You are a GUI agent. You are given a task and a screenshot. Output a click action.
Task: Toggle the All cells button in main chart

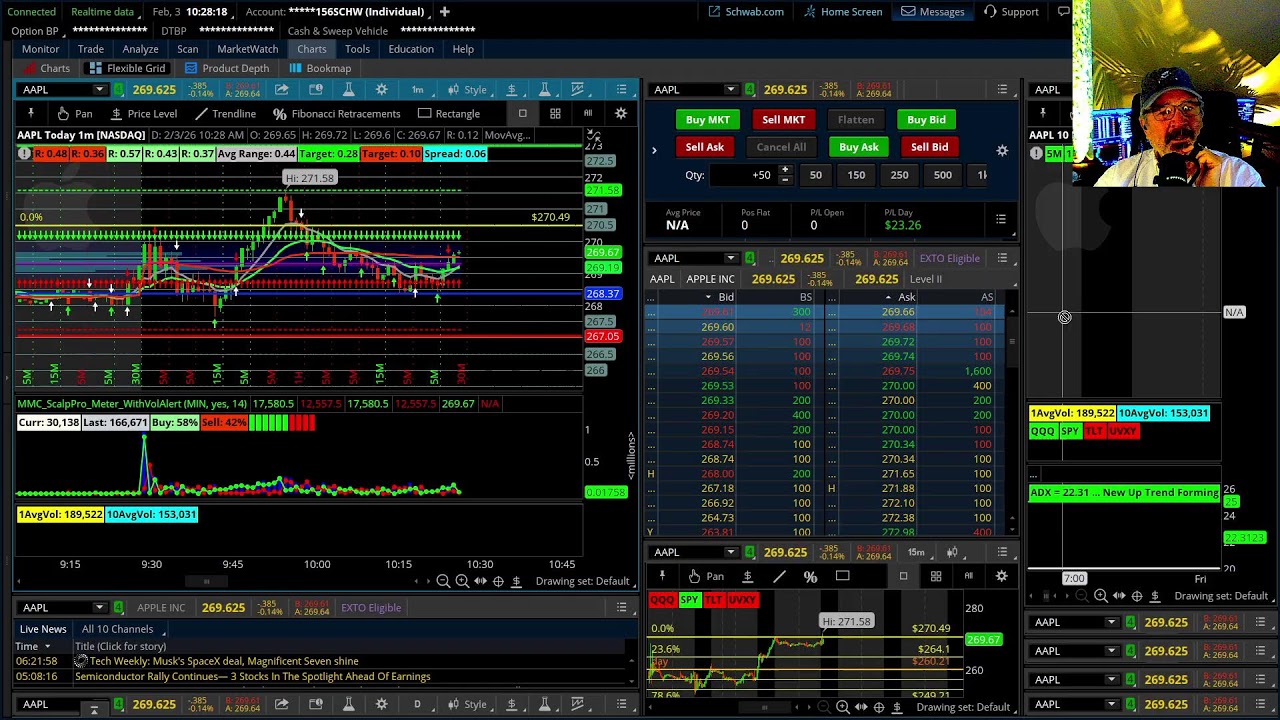(588, 114)
